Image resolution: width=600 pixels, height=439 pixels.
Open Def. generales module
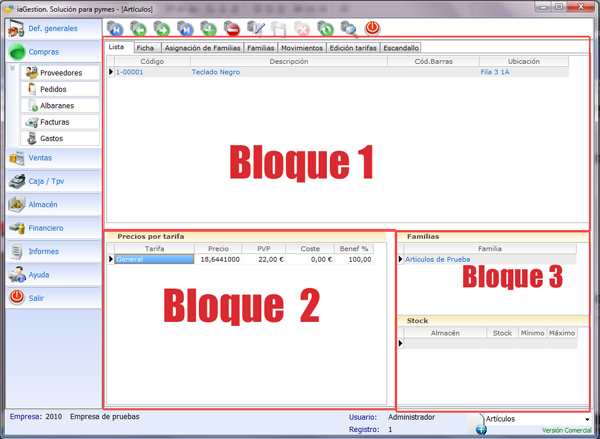point(54,29)
